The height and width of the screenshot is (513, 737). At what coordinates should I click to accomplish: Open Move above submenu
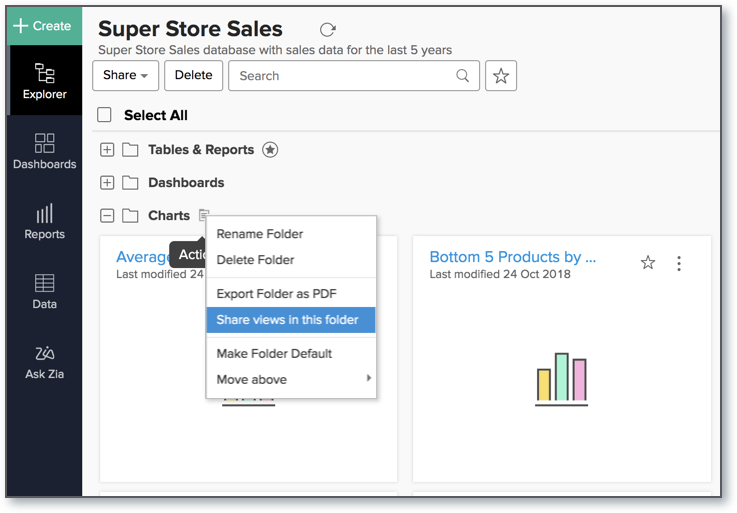coord(291,379)
